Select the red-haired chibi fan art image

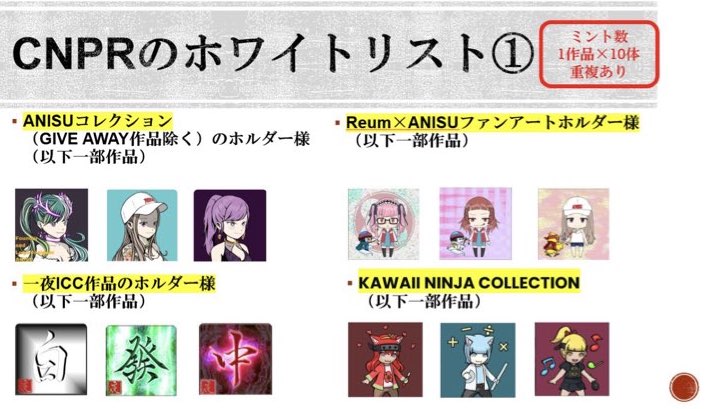click(475, 224)
